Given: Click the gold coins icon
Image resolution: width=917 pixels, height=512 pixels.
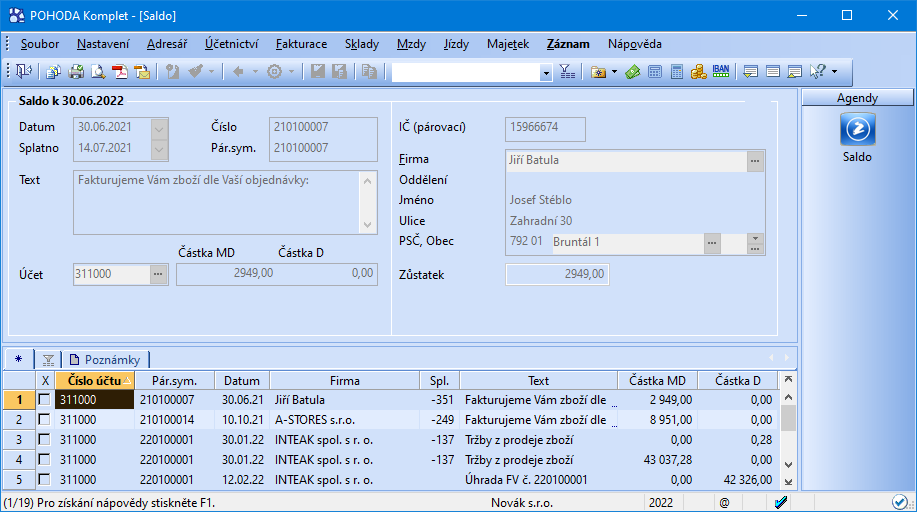Looking at the screenshot, I should tap(698, 72).
